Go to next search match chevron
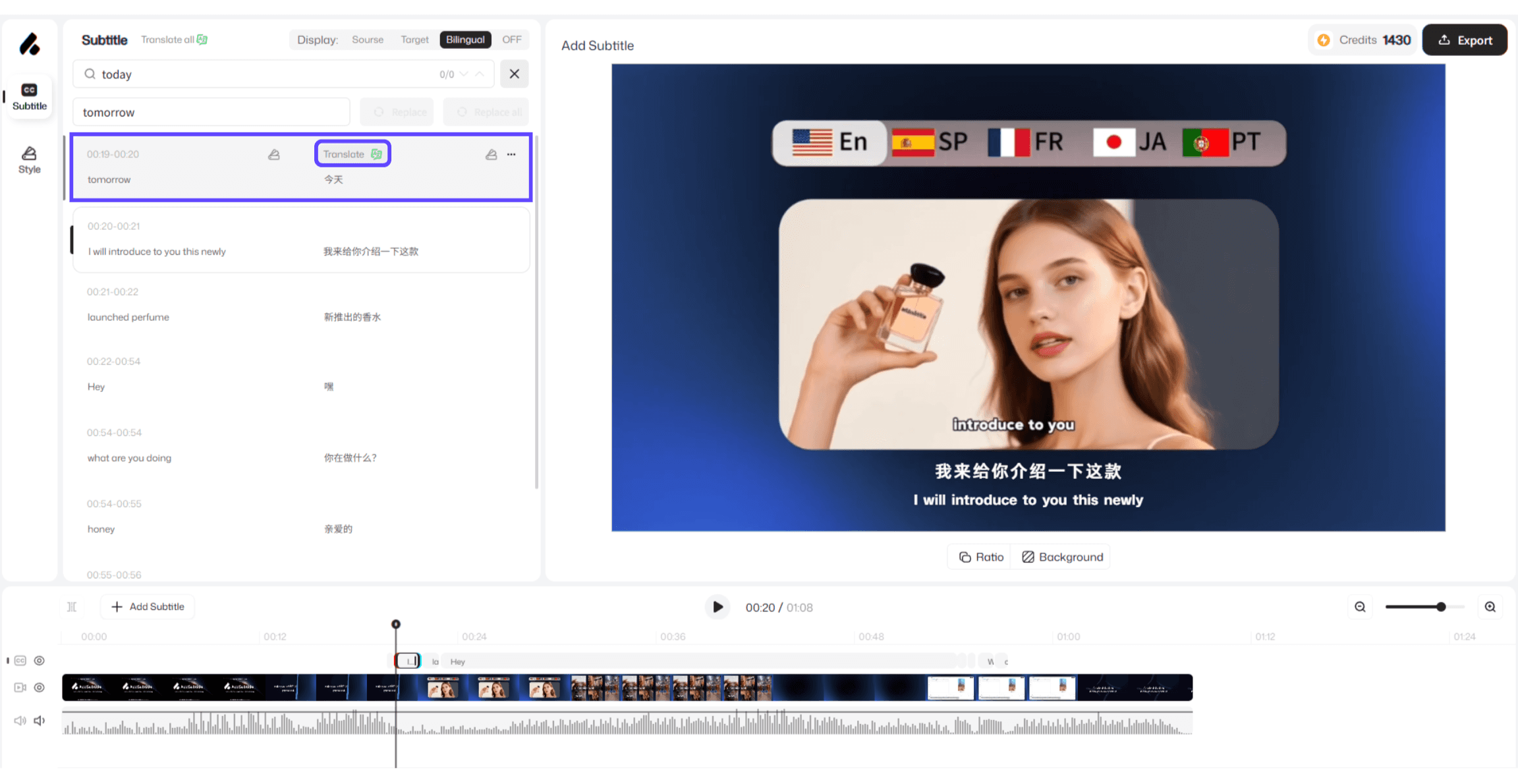The width and height of the screenshot is (1518, 784). 464,74
